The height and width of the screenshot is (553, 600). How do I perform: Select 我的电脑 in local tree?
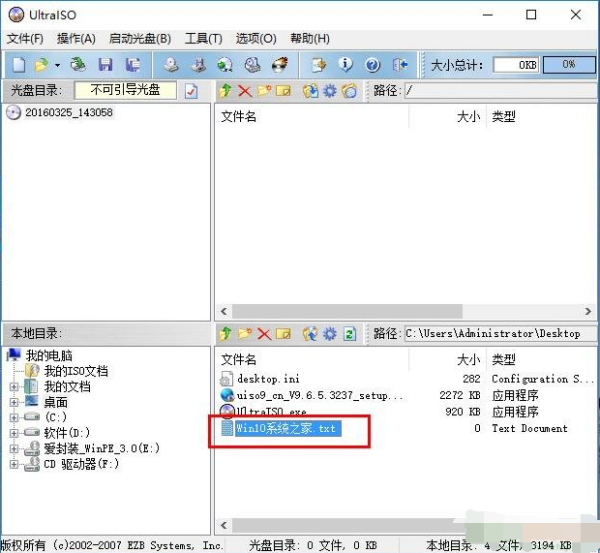coord(49,356)
